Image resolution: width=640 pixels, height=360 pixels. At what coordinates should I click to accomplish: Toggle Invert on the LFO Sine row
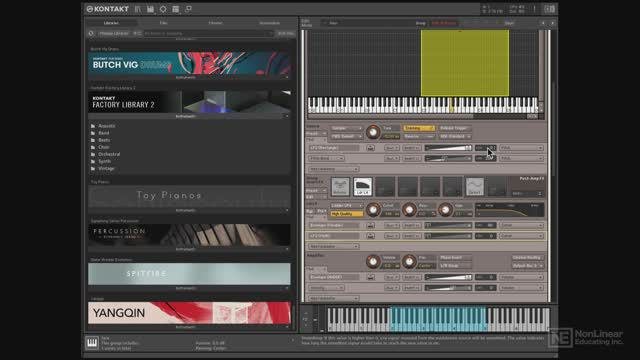[411, 148]
